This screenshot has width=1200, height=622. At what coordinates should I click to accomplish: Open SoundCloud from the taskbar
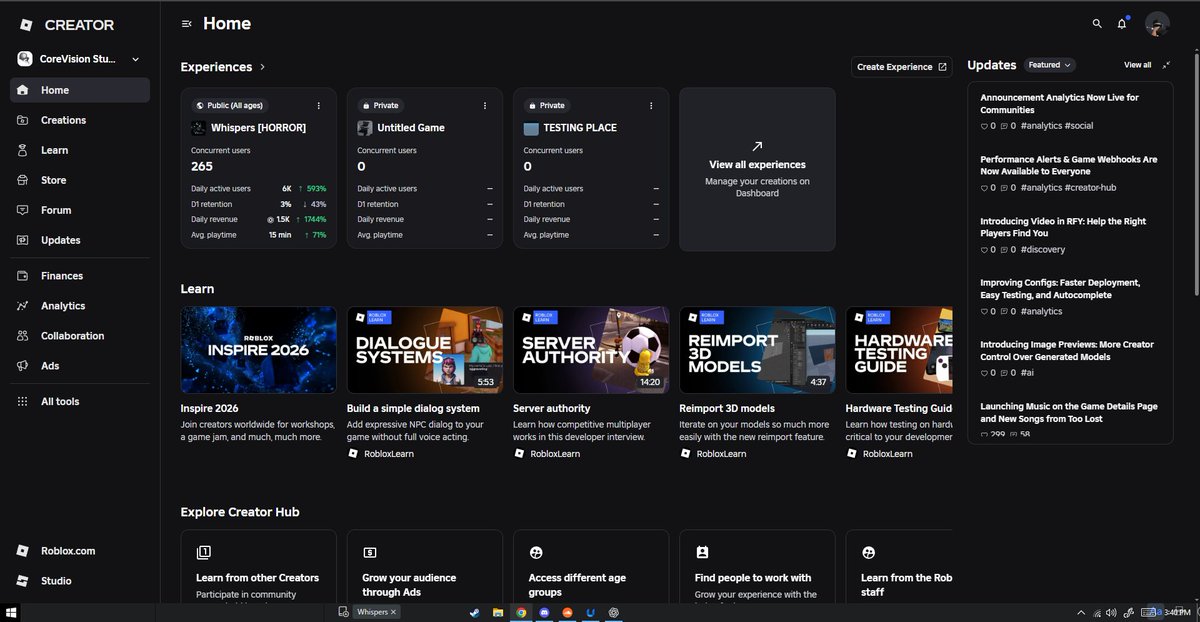(568, 612)
